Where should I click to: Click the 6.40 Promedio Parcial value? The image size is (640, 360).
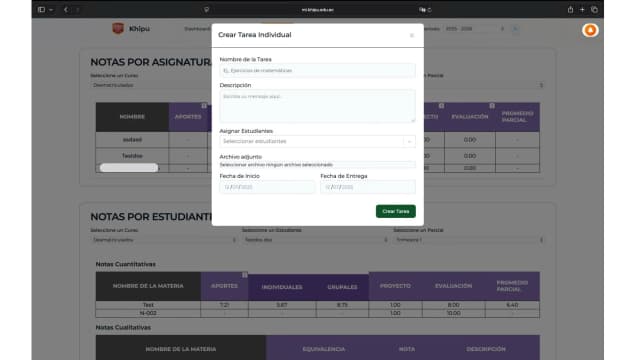coord(512,305)
